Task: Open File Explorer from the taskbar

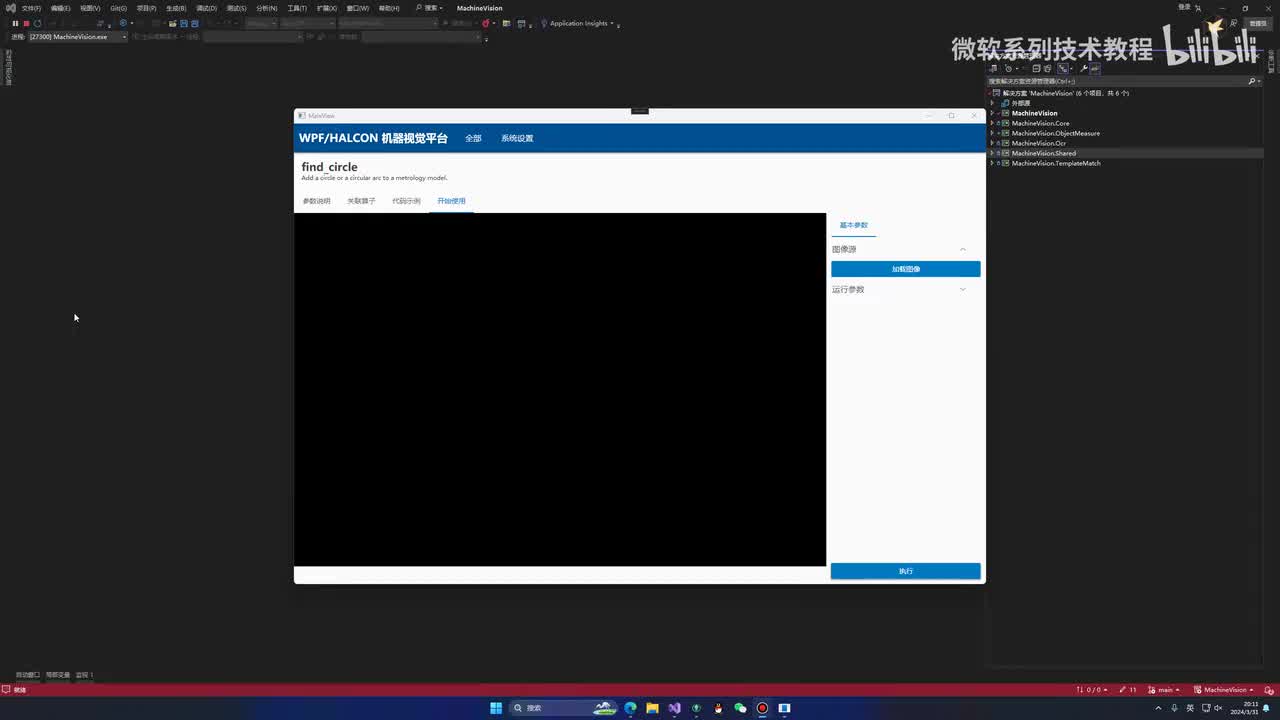Action: pyautogui.click(x=652, y=708)
